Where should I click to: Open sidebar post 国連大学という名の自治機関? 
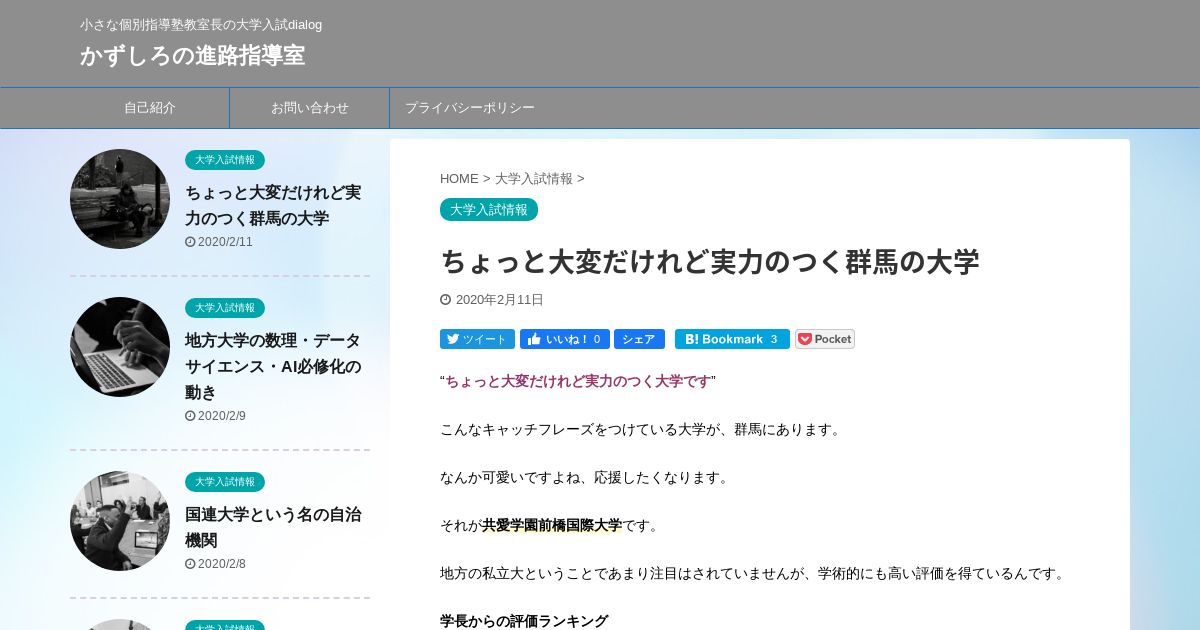click(x=273, y=527)
